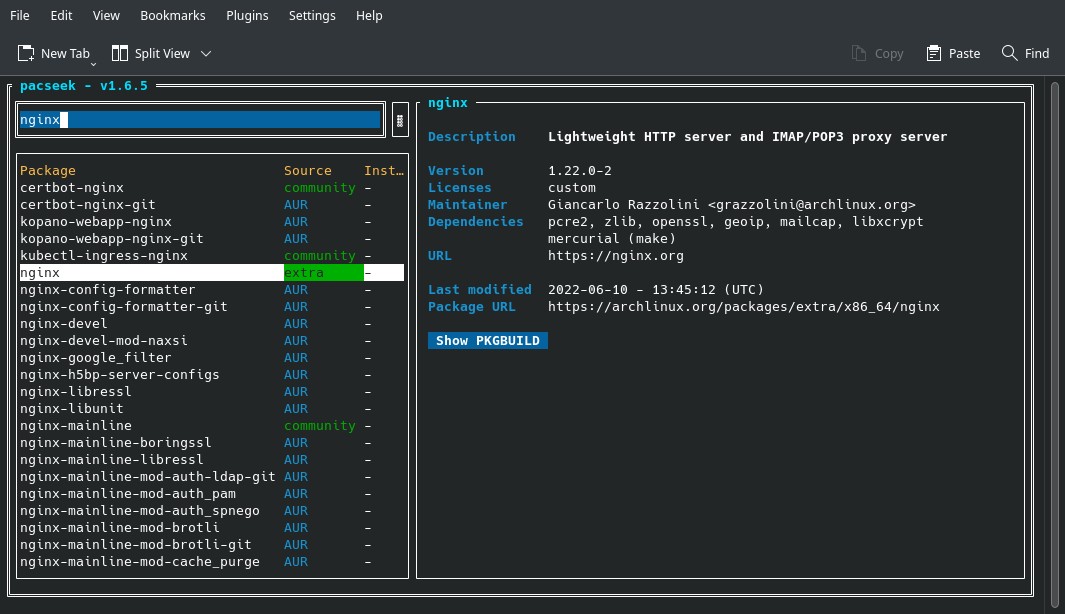Click the nginx search input field
Image resolution: width=1065 pixels, height=614 pixels.
click(x=200, y=120)
